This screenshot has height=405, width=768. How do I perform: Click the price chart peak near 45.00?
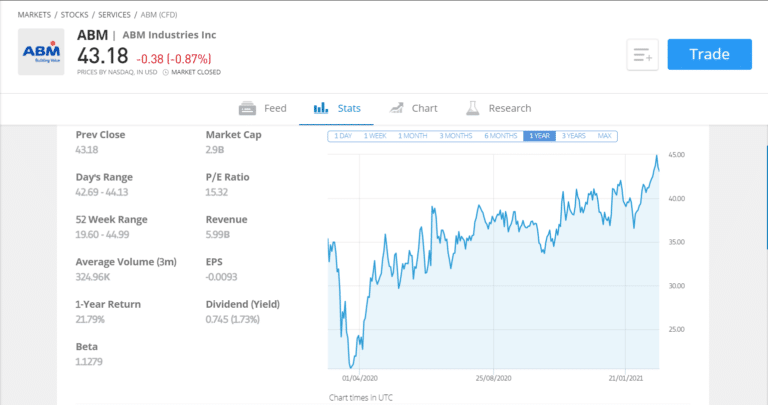[x=657, y=156]
